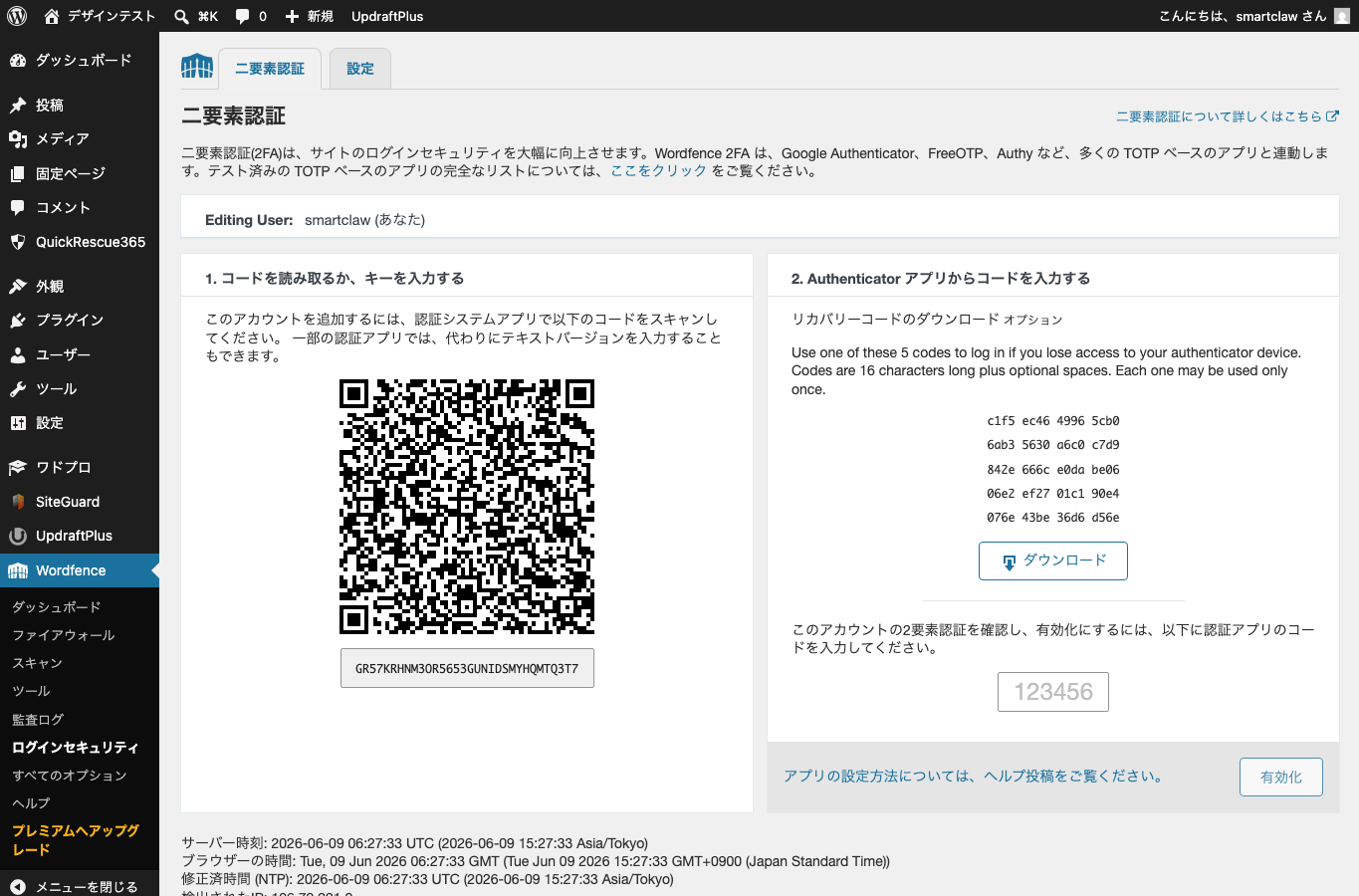1359x896 pixels.
Task: Select recovery code c1f5 ec46 4996 5cb0
Action: (1053, 421)
